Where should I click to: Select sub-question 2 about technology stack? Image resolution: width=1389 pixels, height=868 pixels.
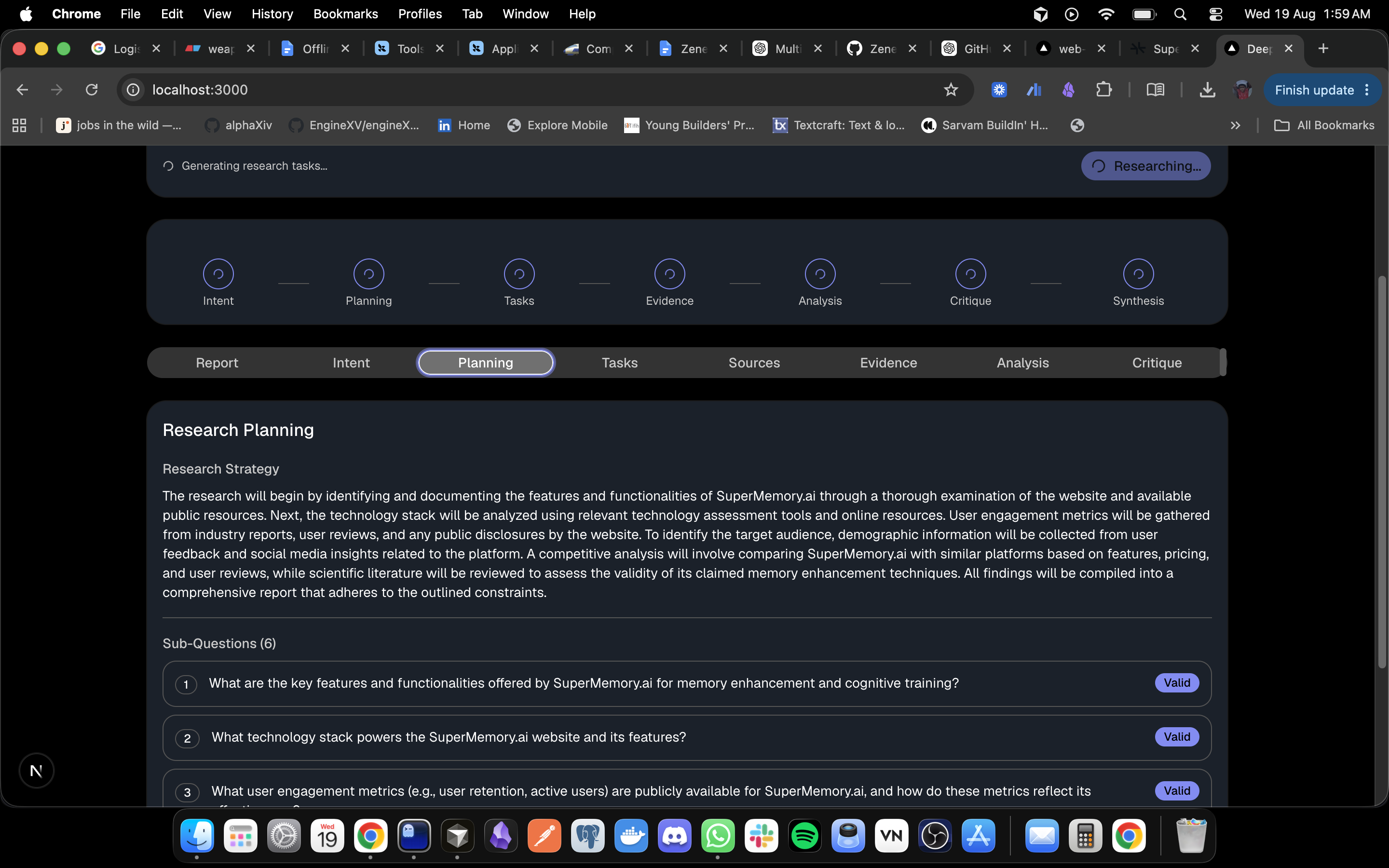click(686, 738)
